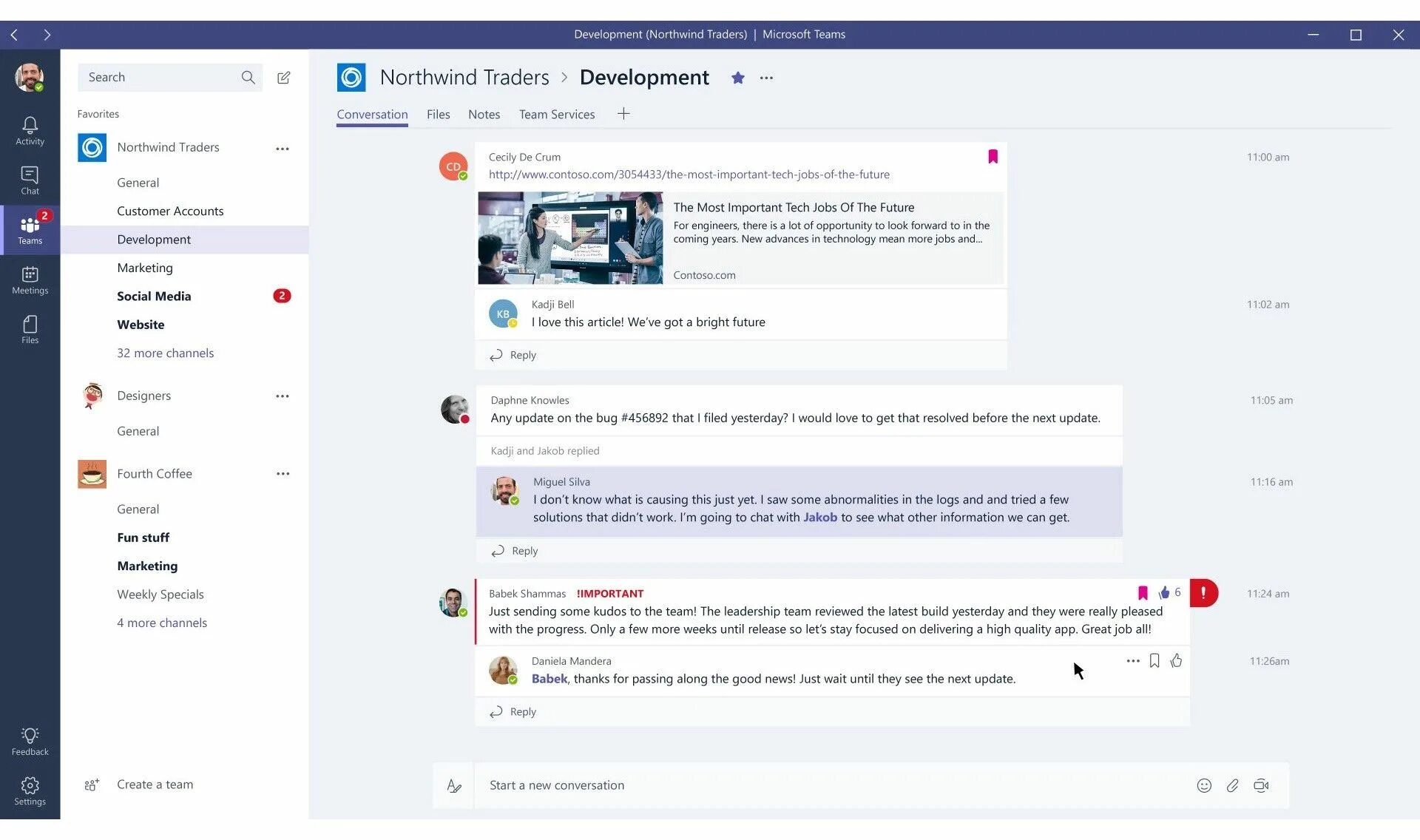Open Designers team options menu
The width and height of the screenshot is (1420, 840).
(x=283, y=396)
